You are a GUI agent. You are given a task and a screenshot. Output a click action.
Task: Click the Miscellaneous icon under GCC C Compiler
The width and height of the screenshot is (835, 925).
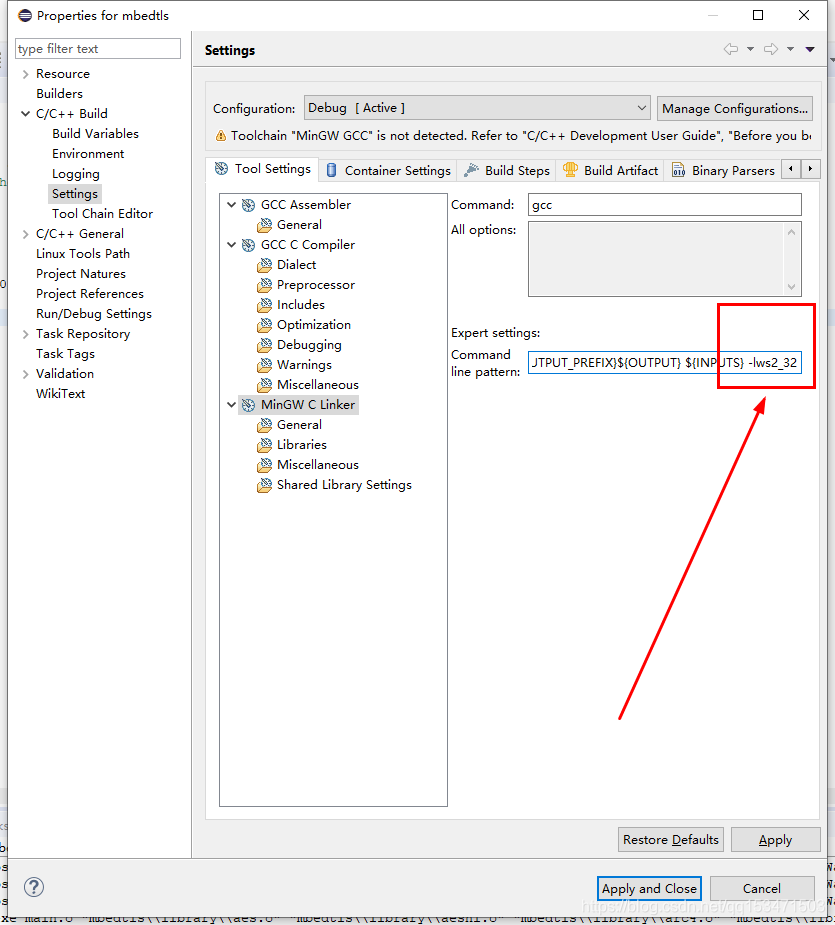click(264, 385)
